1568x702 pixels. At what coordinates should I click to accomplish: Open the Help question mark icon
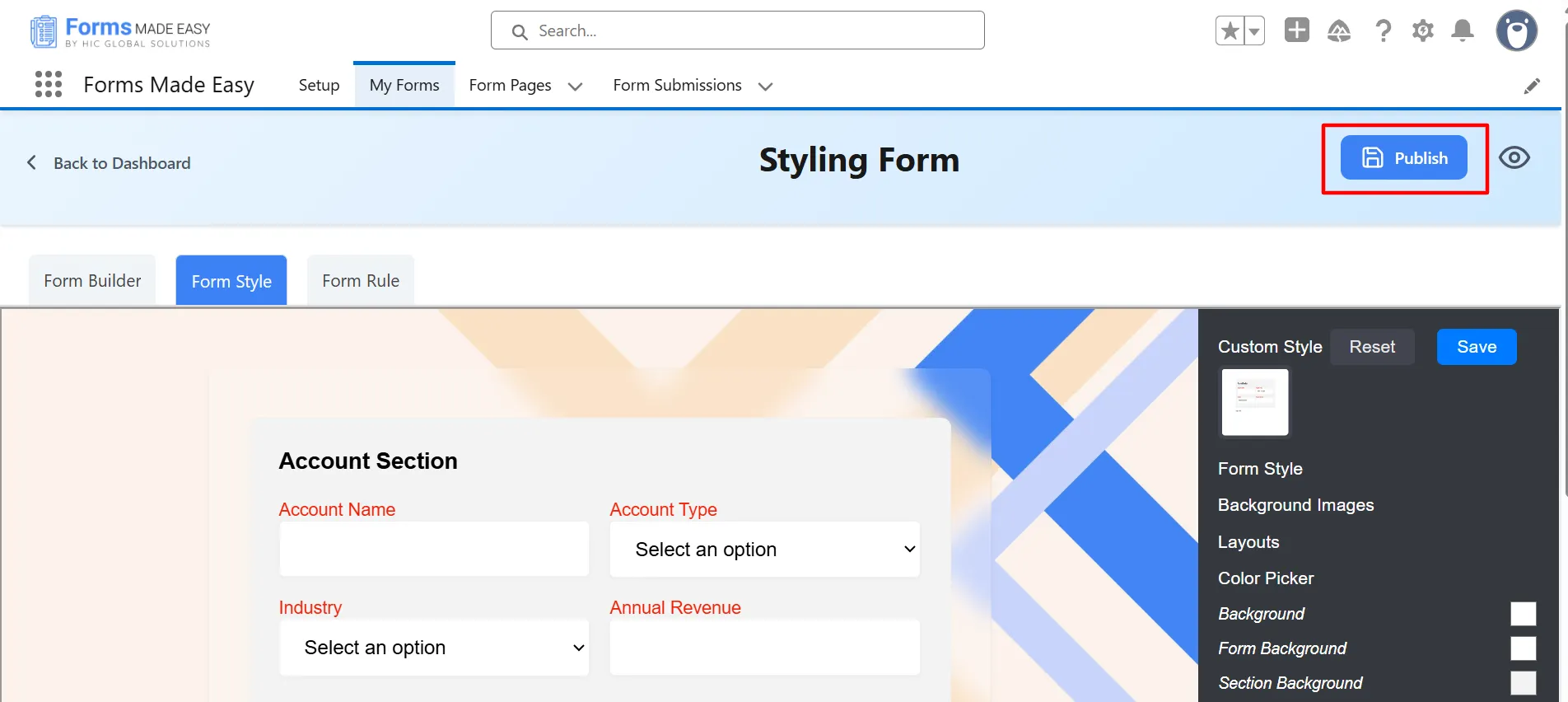(1384, 31)
